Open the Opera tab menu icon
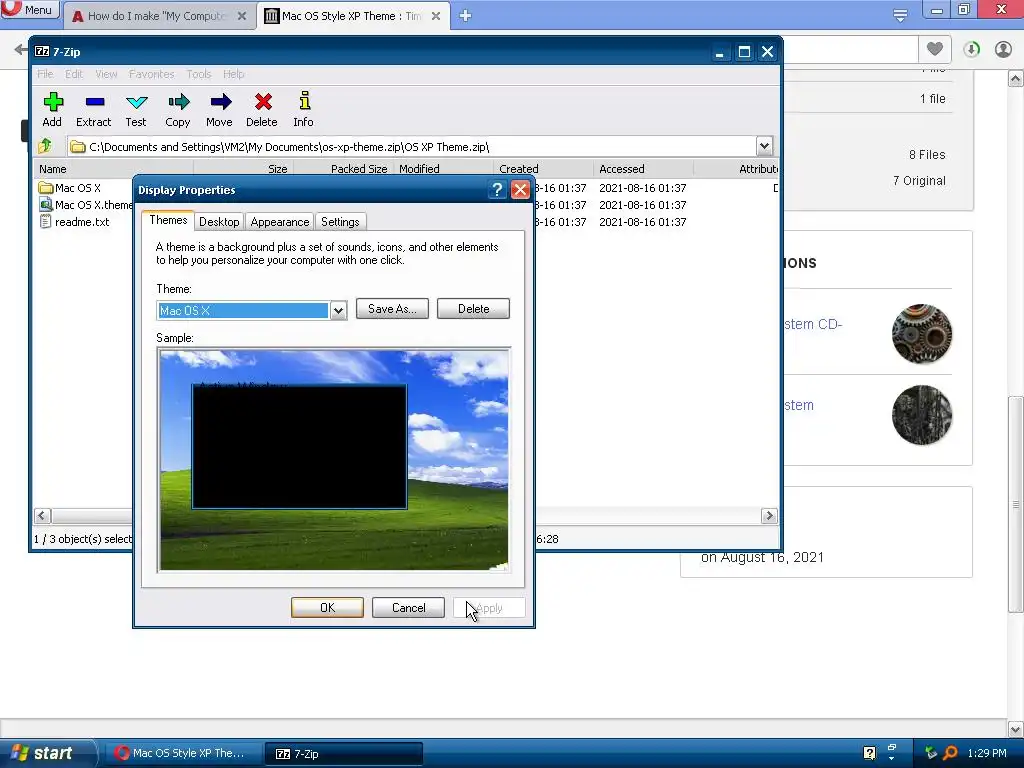1024x768 pixels. (x=900, y=15)
